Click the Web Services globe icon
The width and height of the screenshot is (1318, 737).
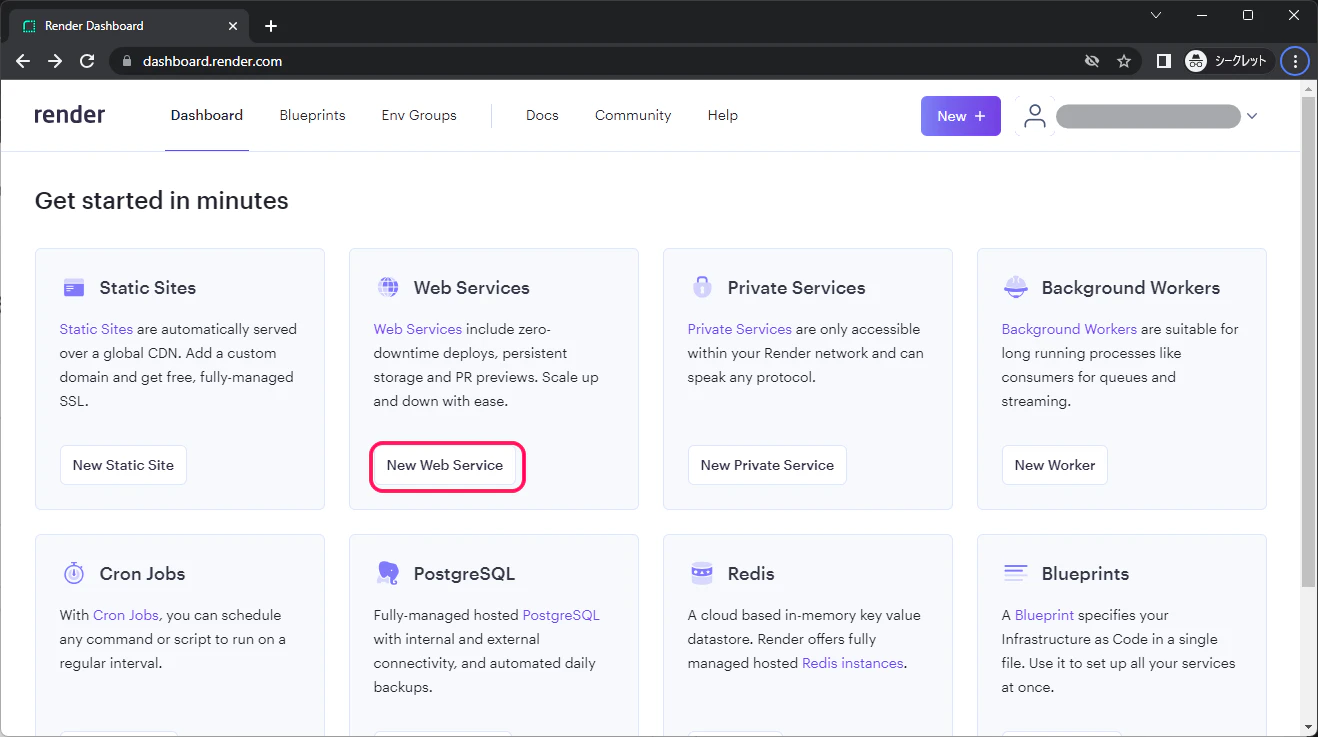point(388,288)
